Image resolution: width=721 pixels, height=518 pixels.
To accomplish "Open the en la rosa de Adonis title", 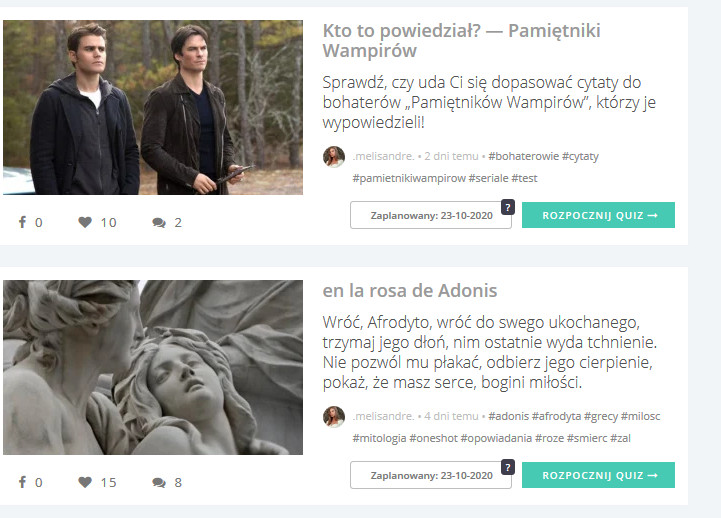I will (x=410, y=290).
